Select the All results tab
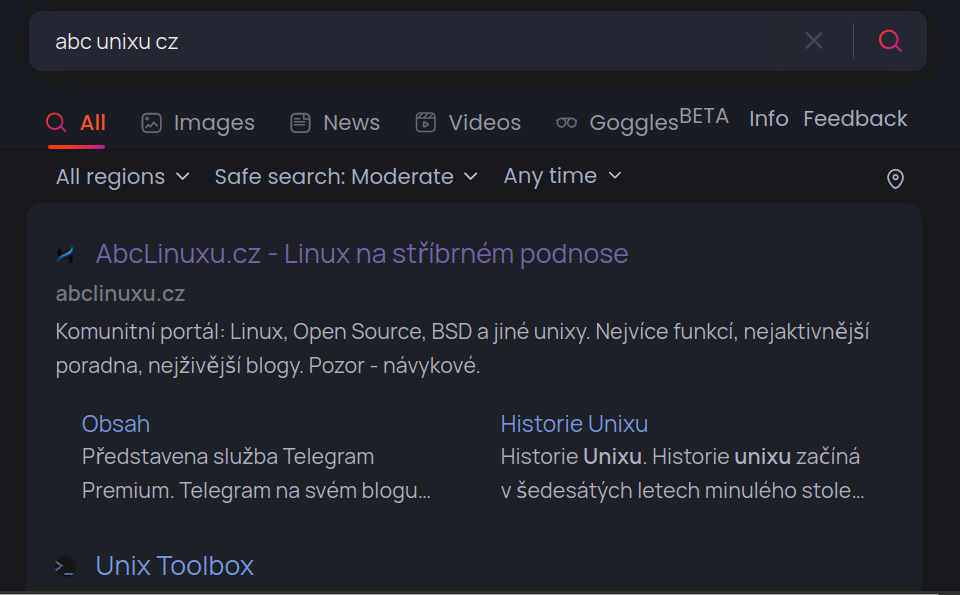 77,122
